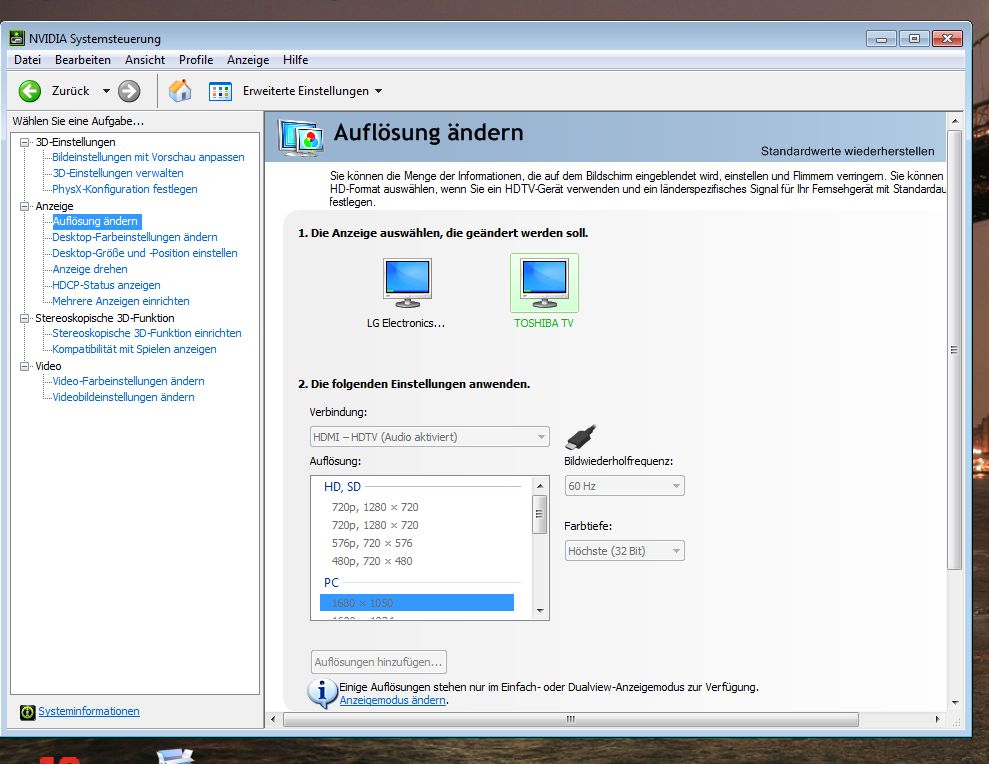Open the Profile menu
The image size is (989, 764).
tap(196, 59)
